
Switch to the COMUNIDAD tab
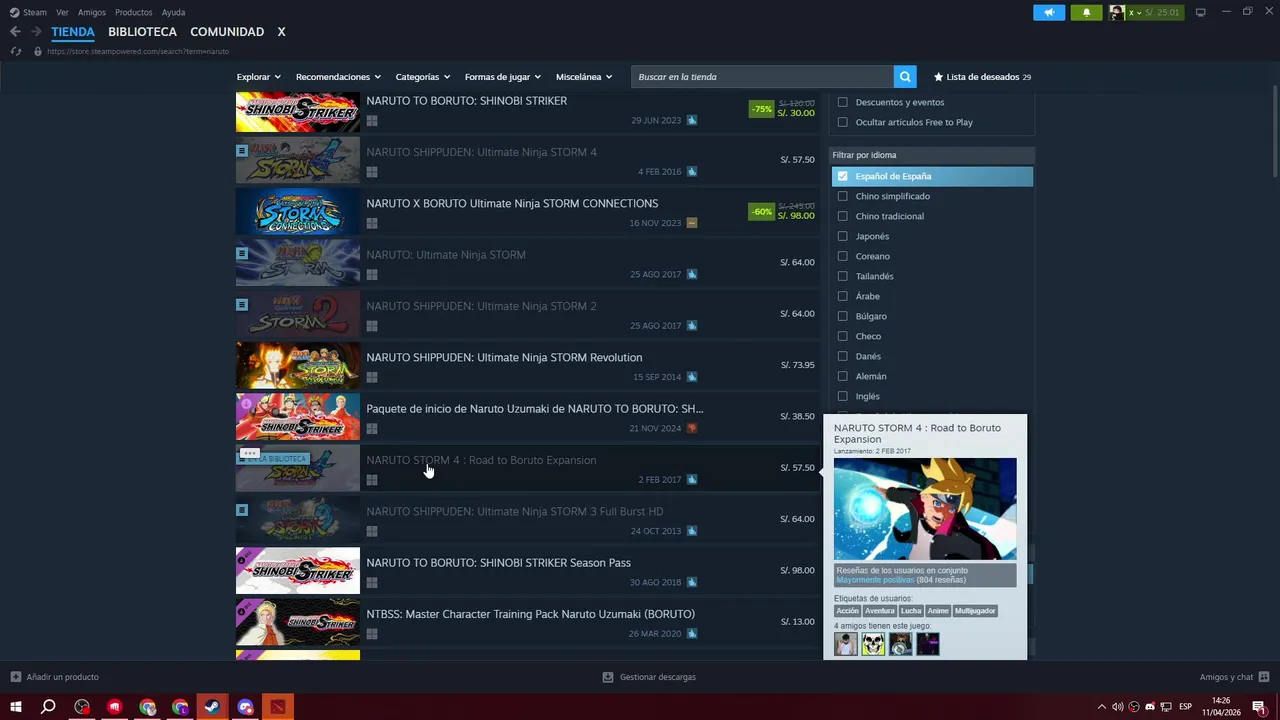[227, 32]
